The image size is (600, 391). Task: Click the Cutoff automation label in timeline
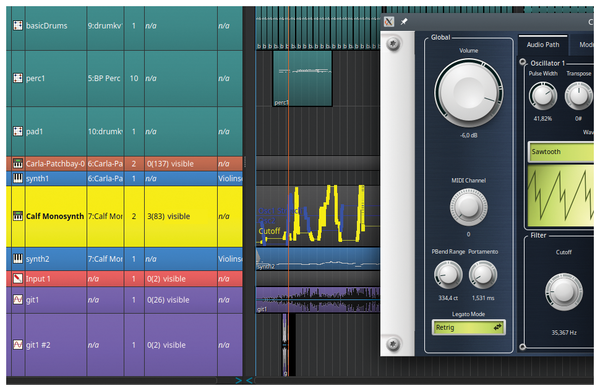click(x=269, y=231)
